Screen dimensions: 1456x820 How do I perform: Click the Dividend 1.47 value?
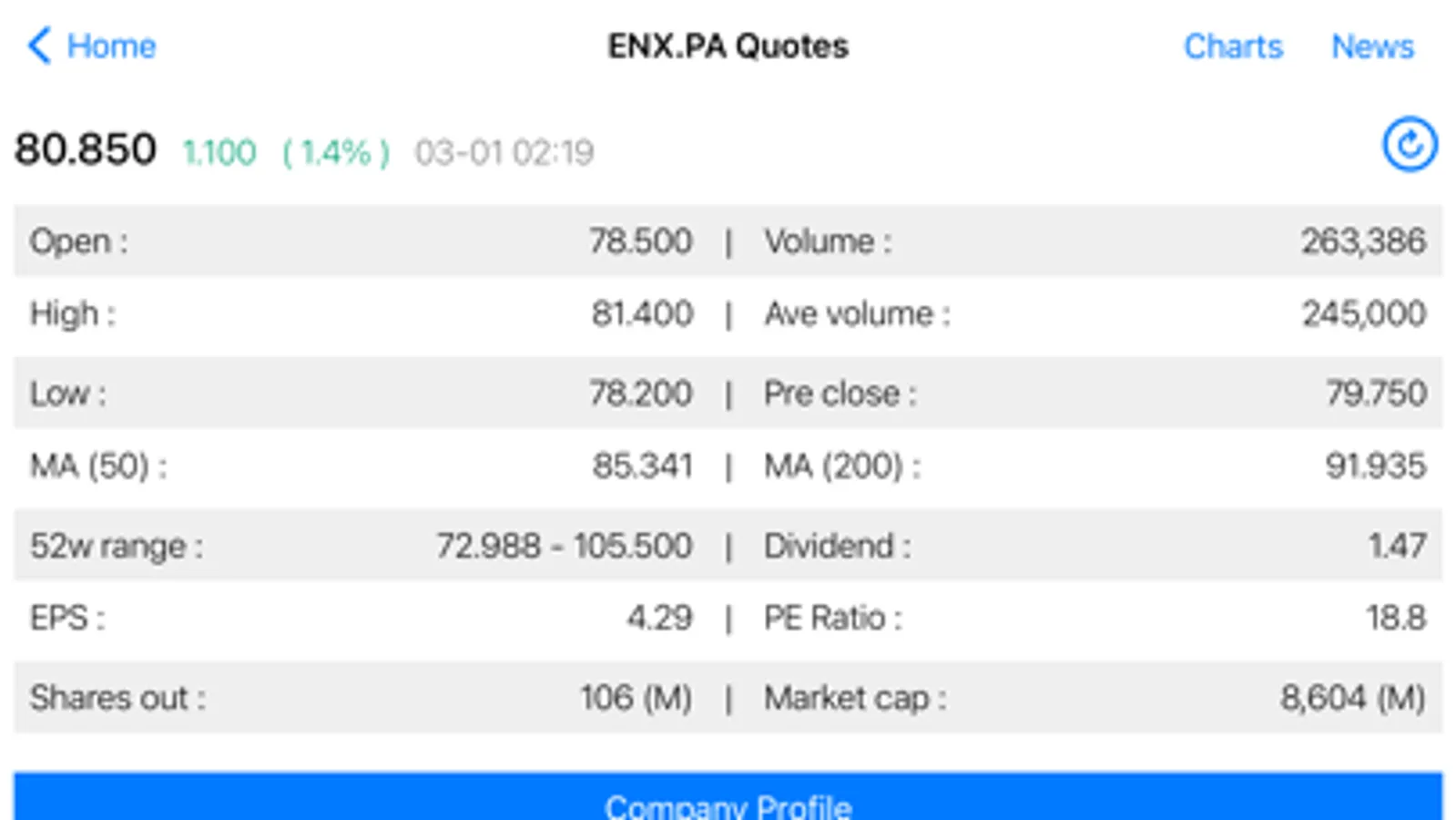(x=1396, y=546)
